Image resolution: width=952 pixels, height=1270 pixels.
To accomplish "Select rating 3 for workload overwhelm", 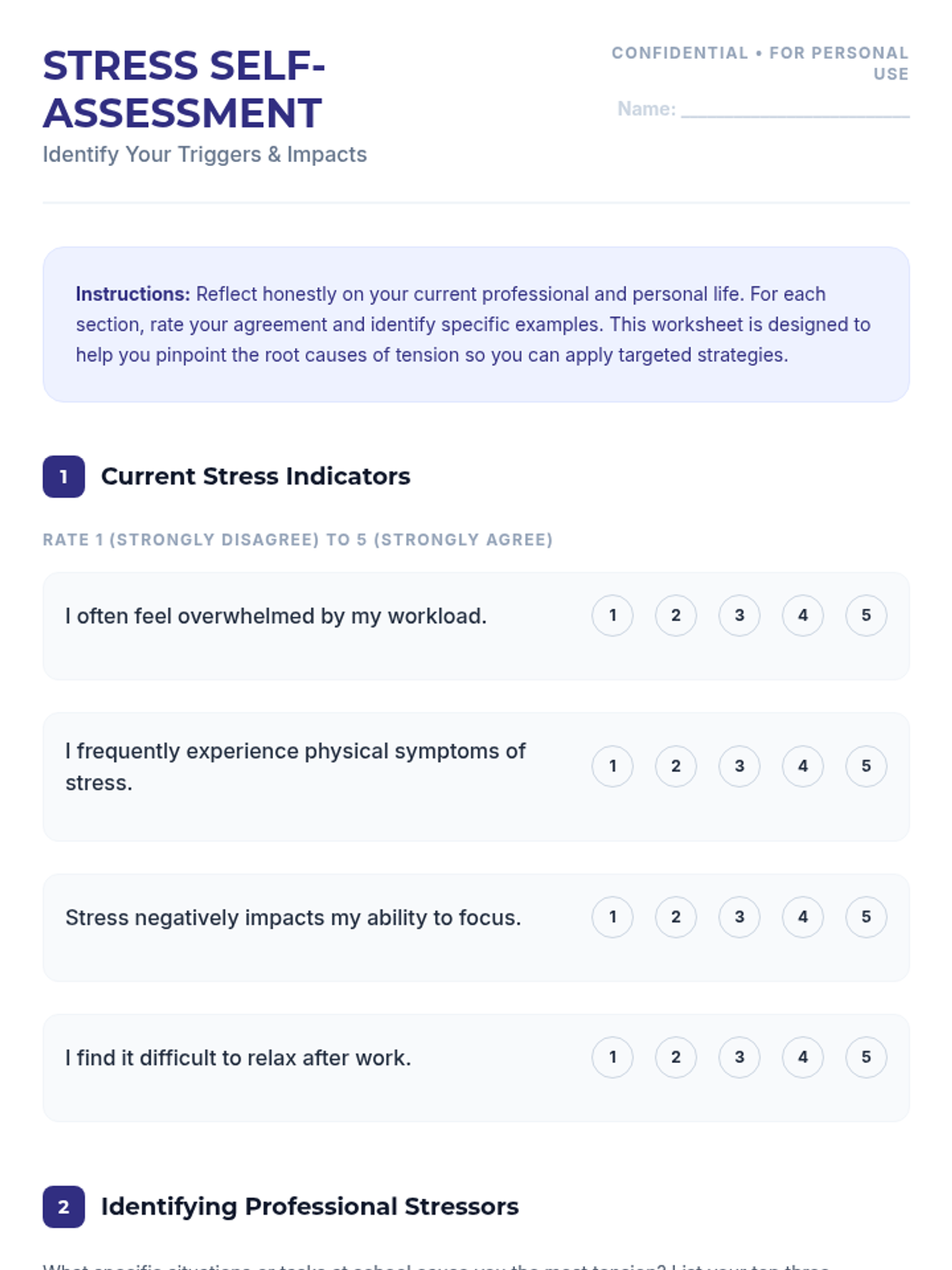I will tap(739, 615).
